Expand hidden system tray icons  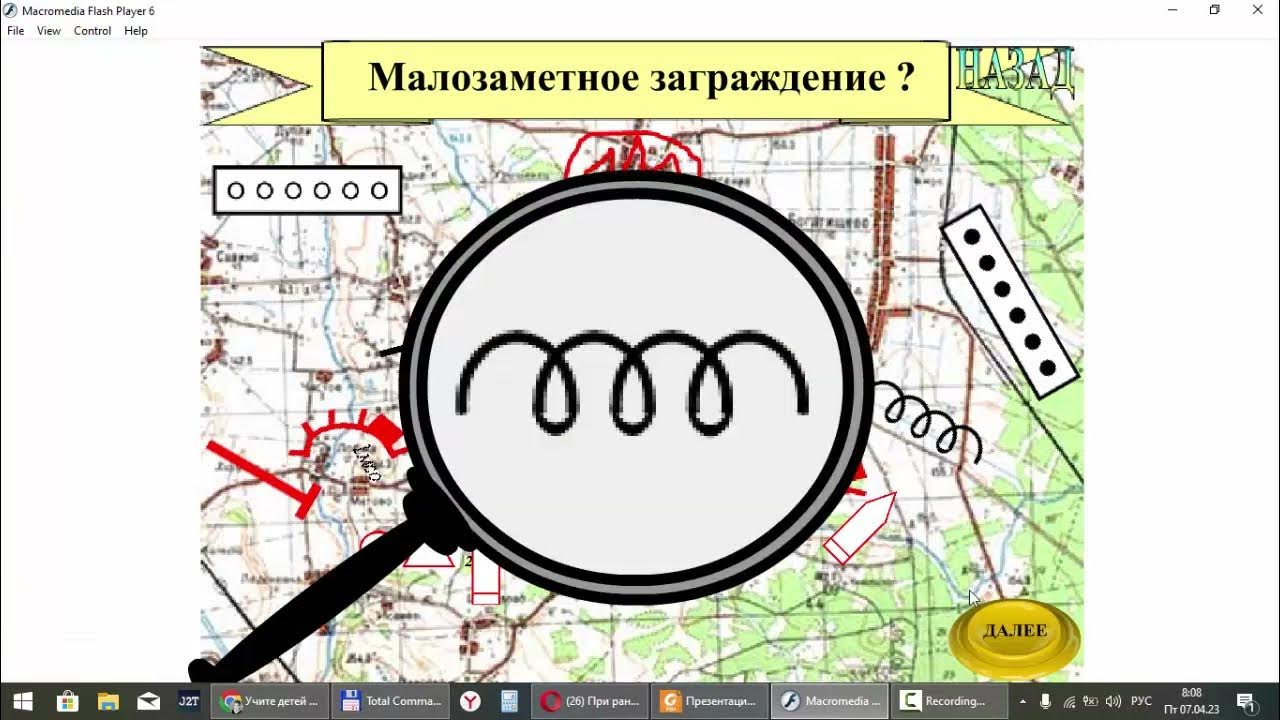(1022, 701)
